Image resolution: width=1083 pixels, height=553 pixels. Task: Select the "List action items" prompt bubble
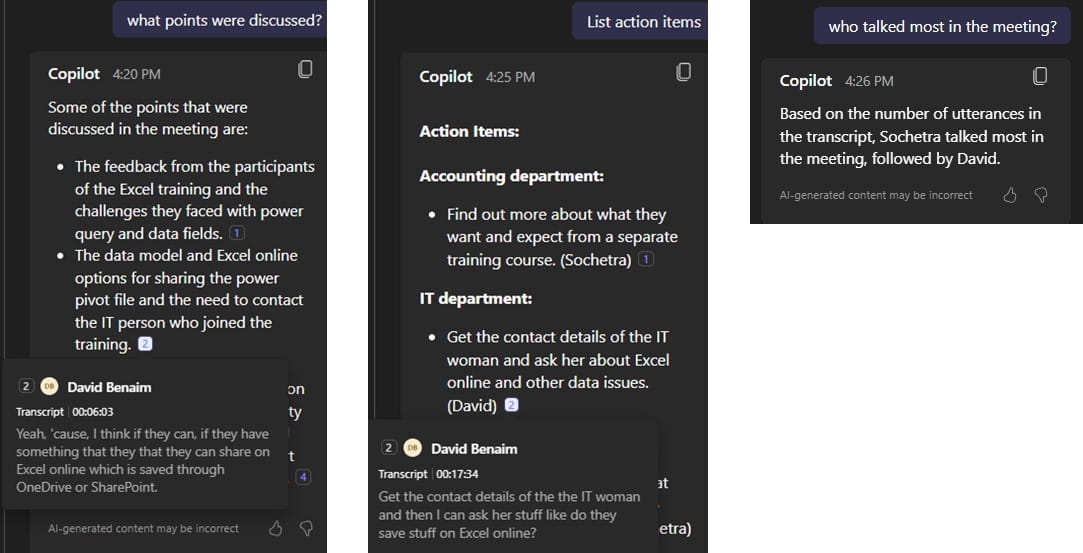643,21
